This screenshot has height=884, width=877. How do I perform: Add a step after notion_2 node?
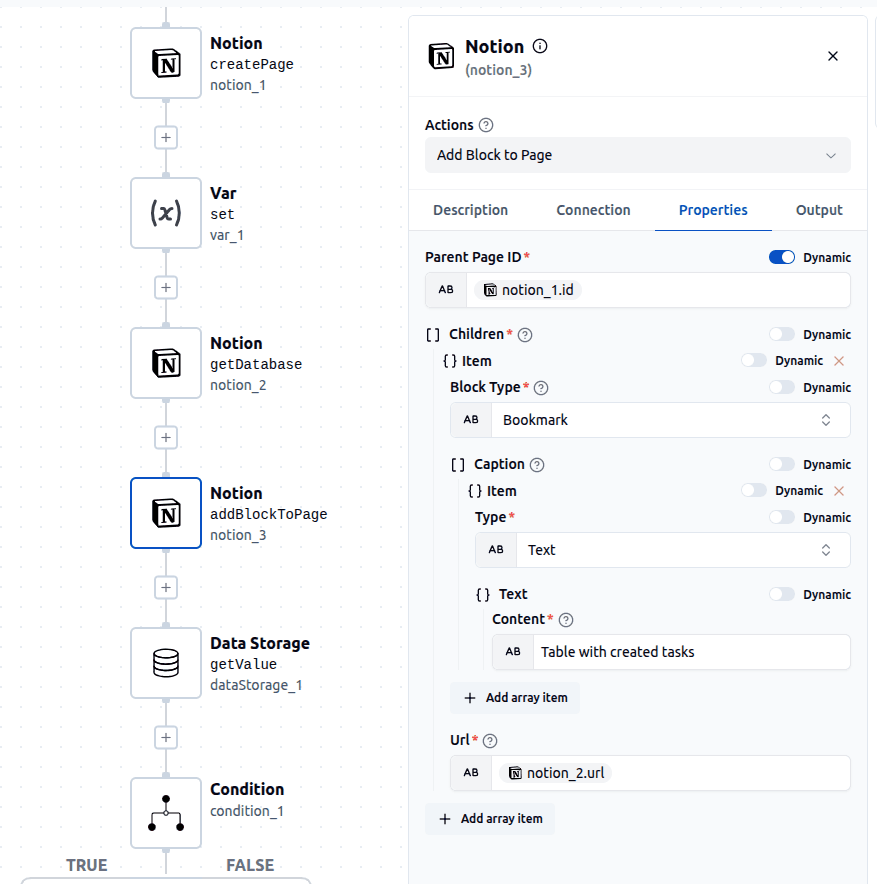coord(166,437)
